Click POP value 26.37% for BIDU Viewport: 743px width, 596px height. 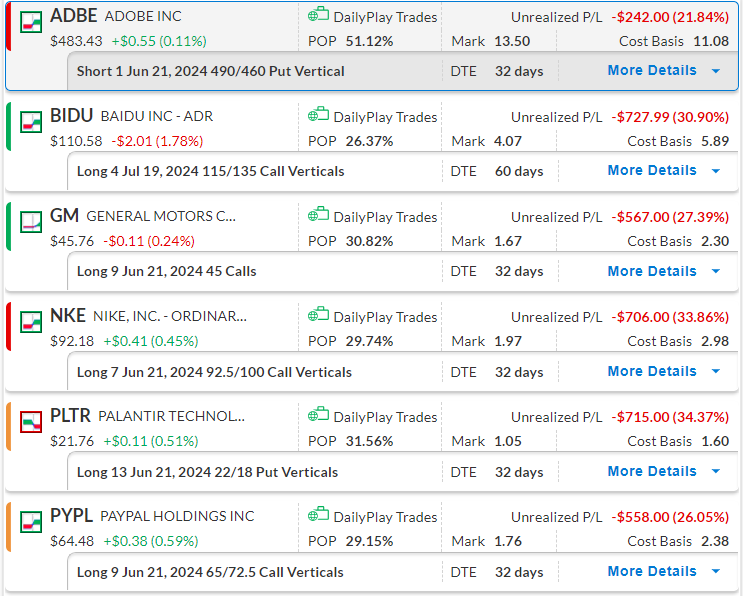coord(369,141)
